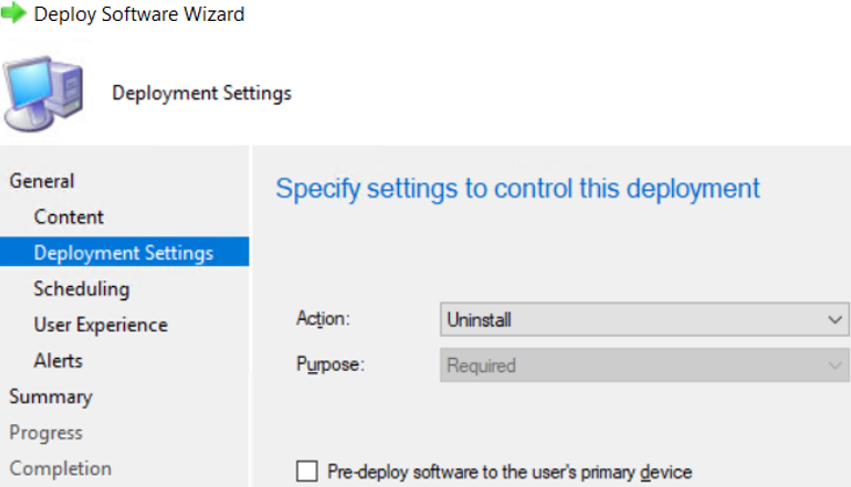Select Deployment Settings in the sidebar
This screenshot has width=851, height=487.
pos(124,252)
